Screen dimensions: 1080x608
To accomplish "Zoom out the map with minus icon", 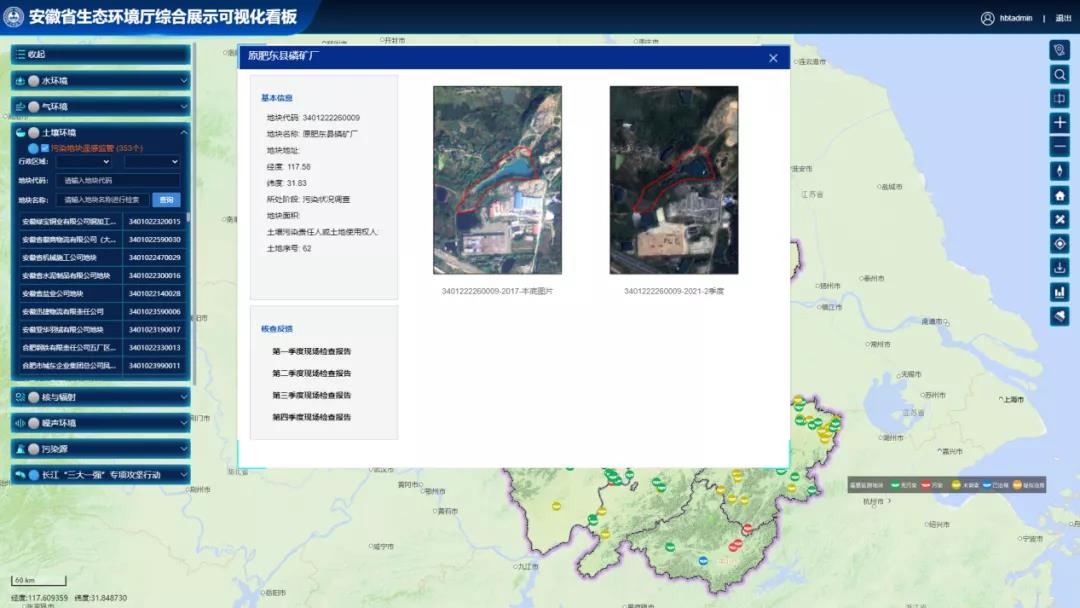I will tap(1060, 147).
